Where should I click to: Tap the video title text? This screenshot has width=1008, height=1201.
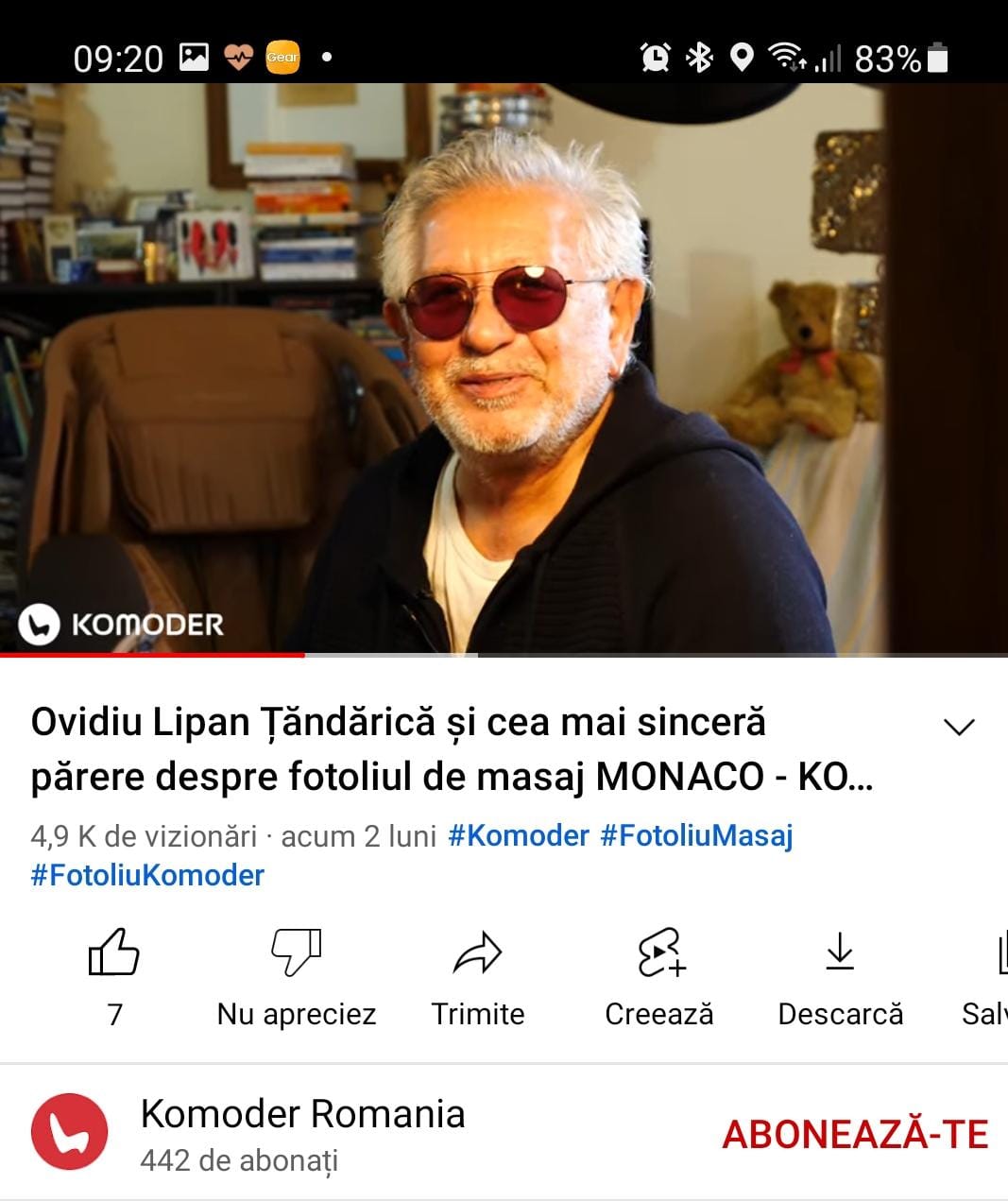coord(452,749)
